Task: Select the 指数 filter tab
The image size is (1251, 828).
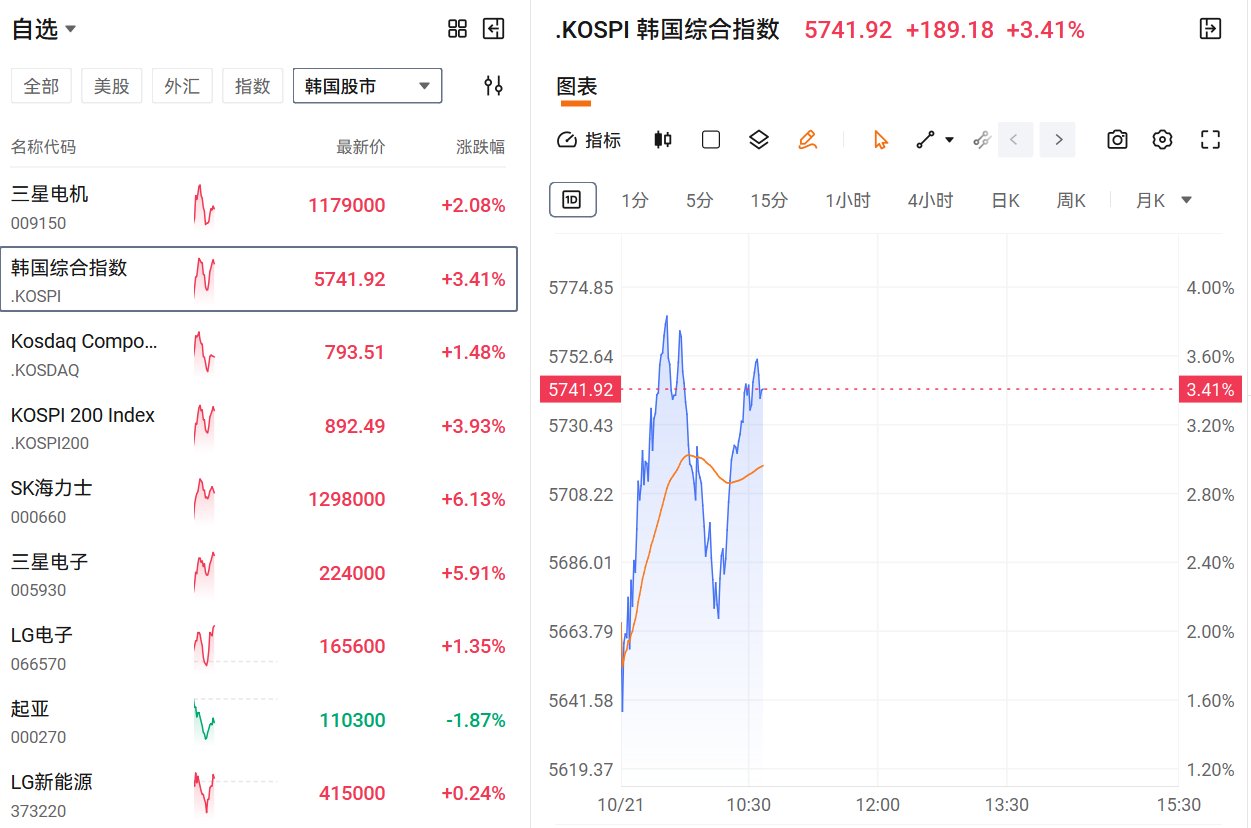Action: coord(252,86)
